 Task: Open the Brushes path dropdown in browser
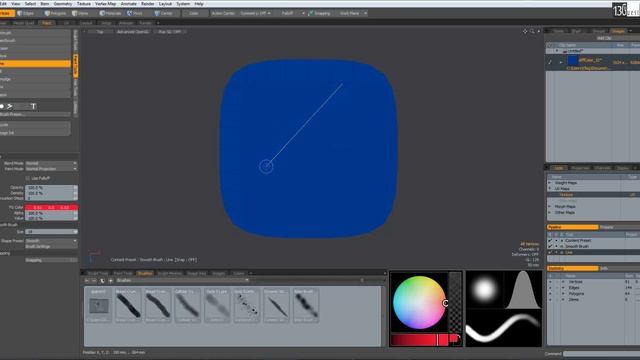(x=182, y=280)
